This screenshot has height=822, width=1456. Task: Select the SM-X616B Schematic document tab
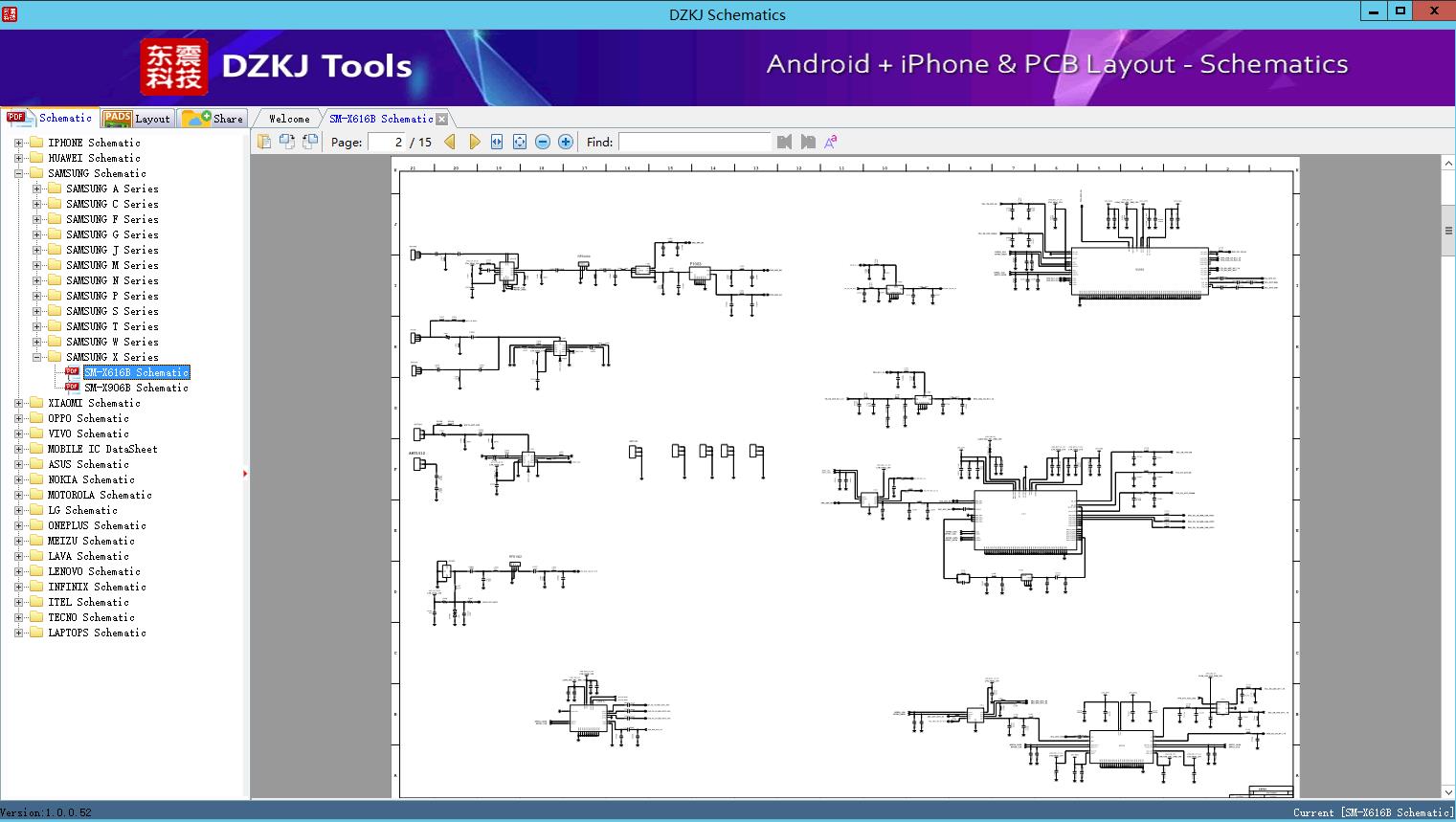click(x=381, y=119)
